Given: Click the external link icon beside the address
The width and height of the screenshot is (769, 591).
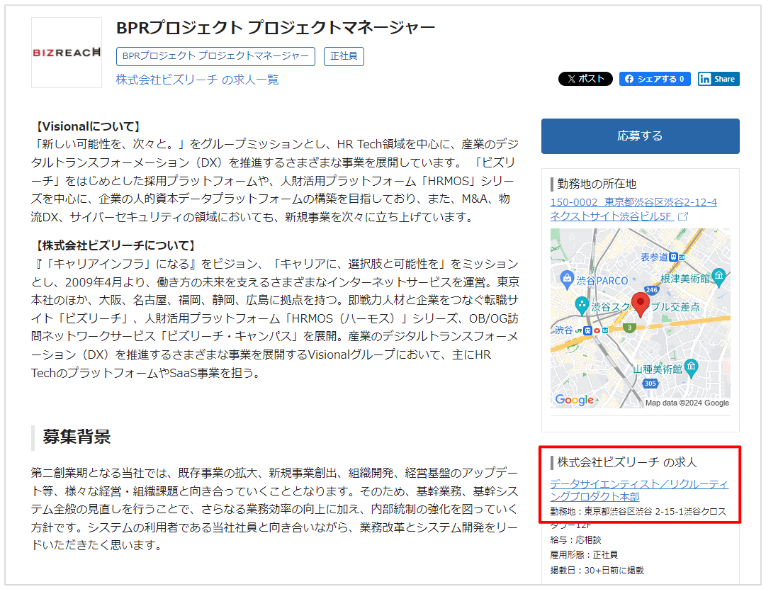Looking at the screenshot, I should (x=683, y=216).
